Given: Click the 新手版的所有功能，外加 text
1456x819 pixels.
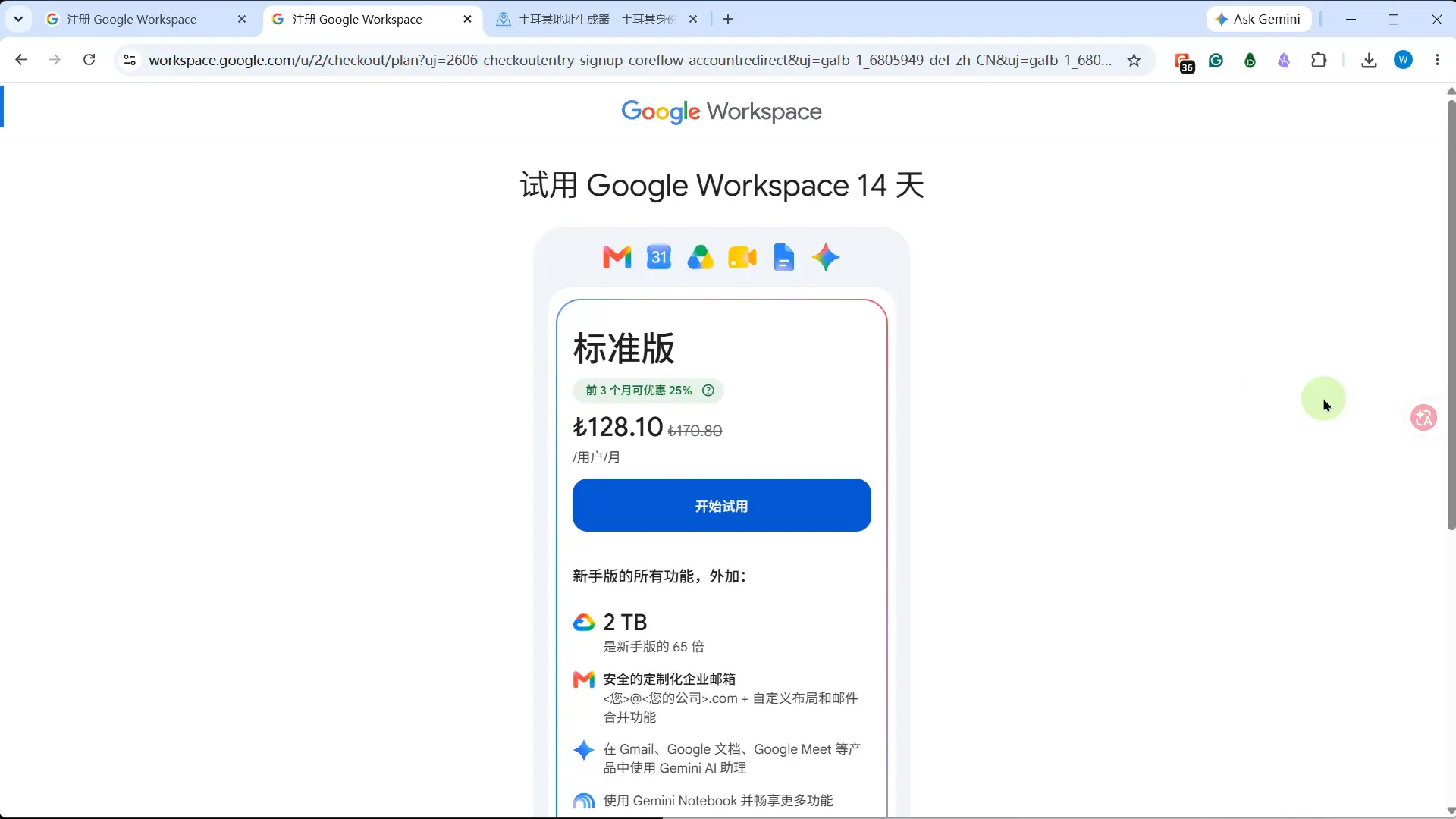Looking at the screenshot, I should 660,576.
